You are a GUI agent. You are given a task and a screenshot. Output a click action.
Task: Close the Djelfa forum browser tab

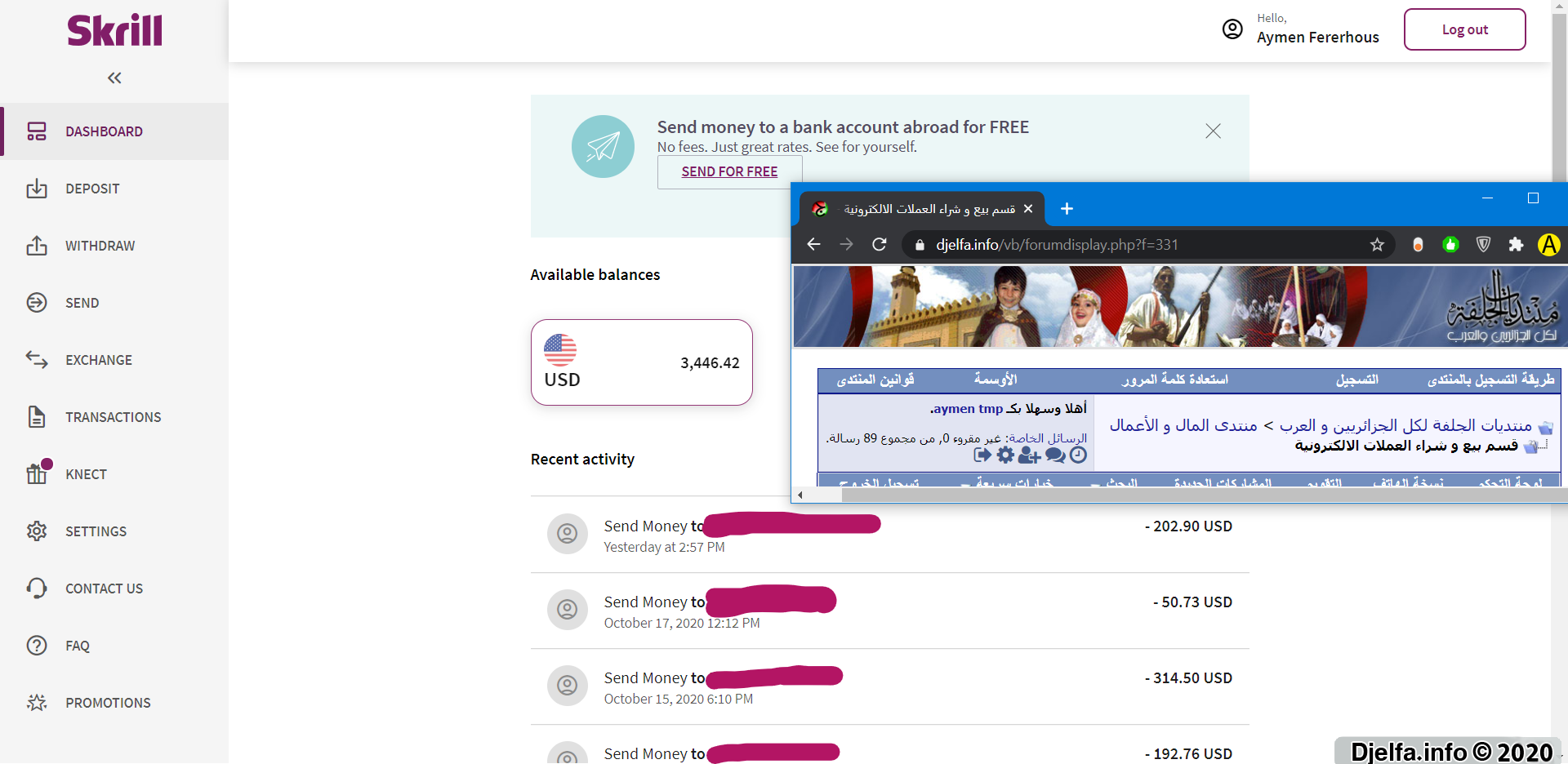[1028, 208]
